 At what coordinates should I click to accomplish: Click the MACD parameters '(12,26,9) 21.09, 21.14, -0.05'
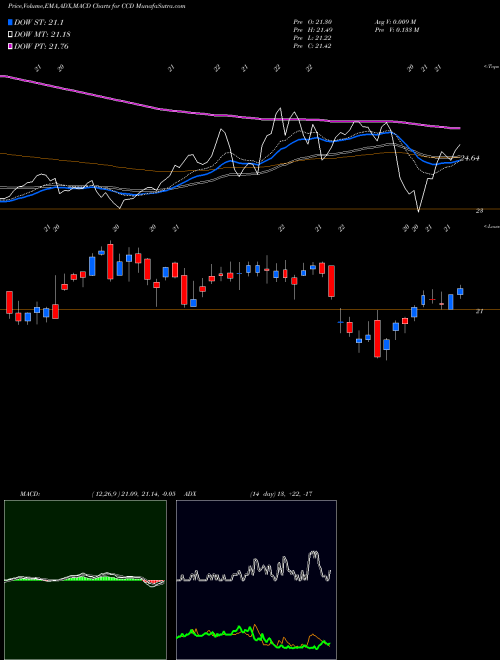pos(133,494)
